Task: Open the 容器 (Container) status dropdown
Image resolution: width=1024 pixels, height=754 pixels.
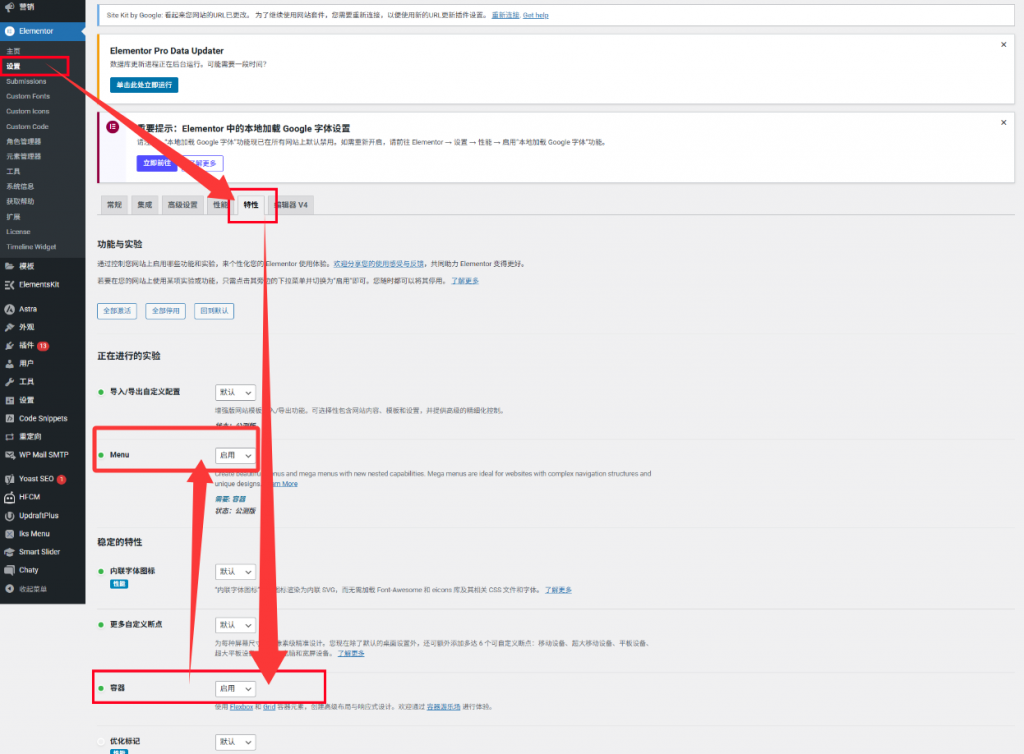Action: tap(235, 689)
